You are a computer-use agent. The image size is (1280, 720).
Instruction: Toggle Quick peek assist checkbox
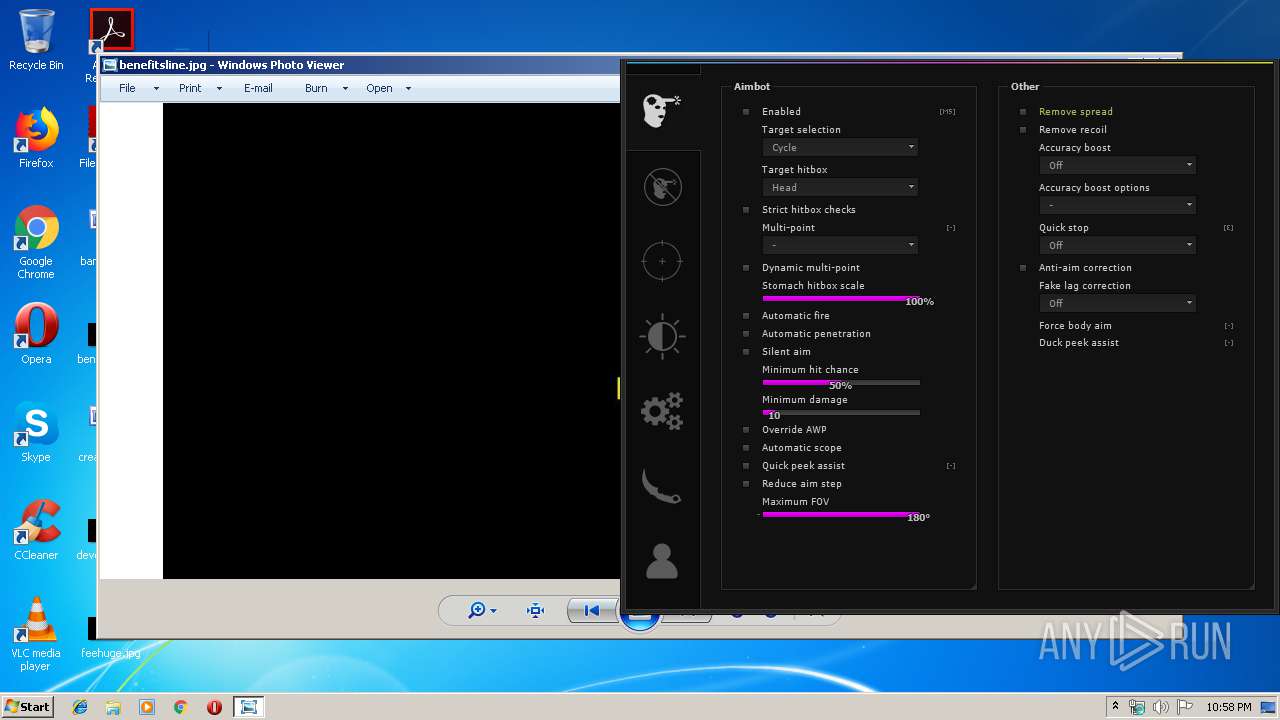tap(746, 466)
